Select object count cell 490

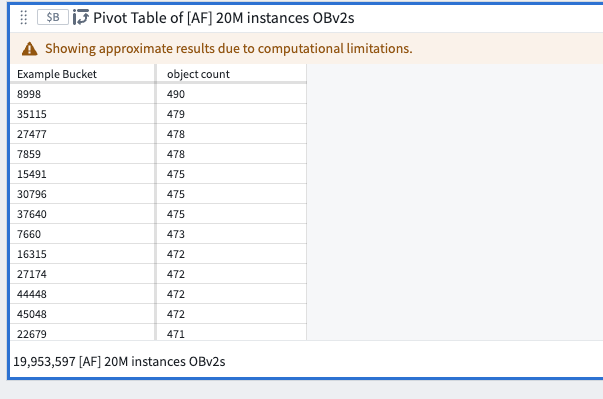232,94
